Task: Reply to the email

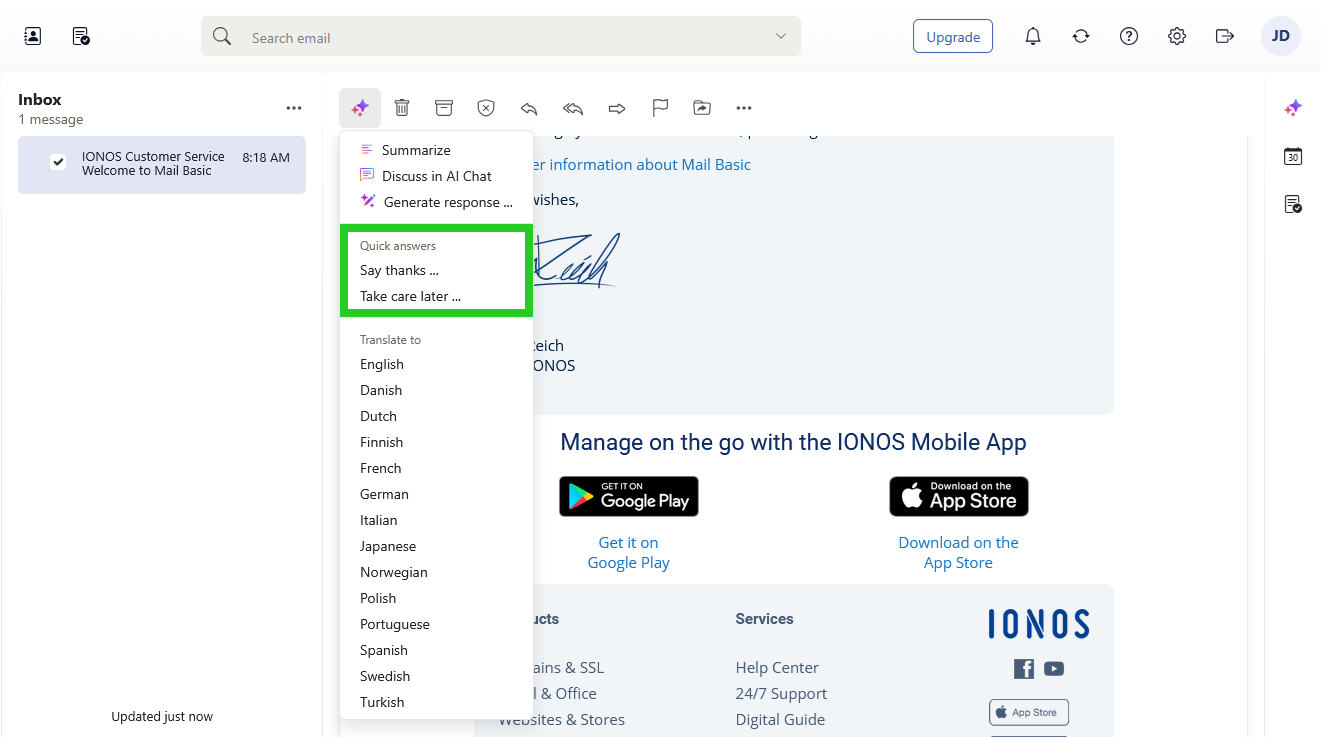Action: [529, 107]
